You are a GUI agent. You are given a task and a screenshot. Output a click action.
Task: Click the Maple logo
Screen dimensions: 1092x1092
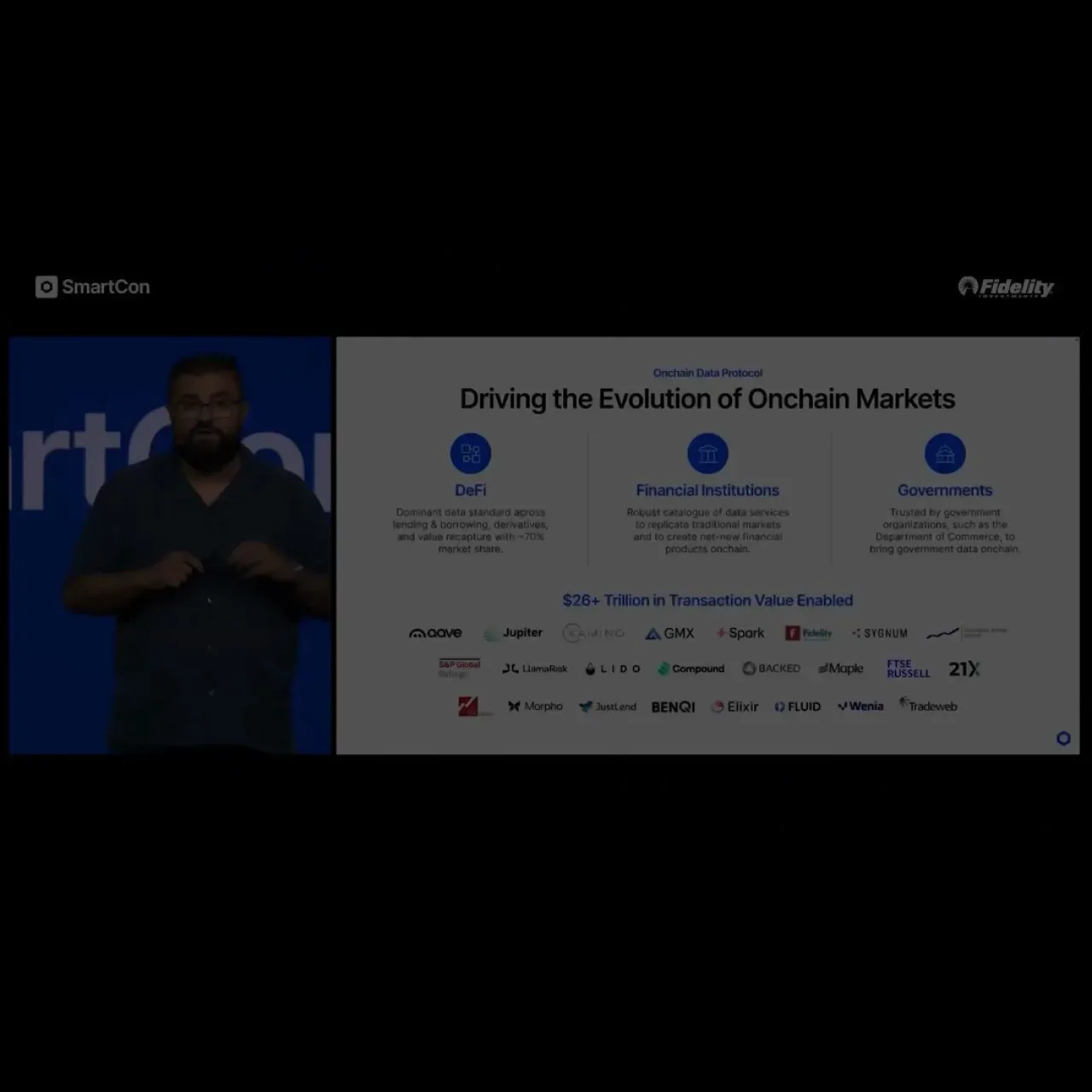[x=841, y=669]
